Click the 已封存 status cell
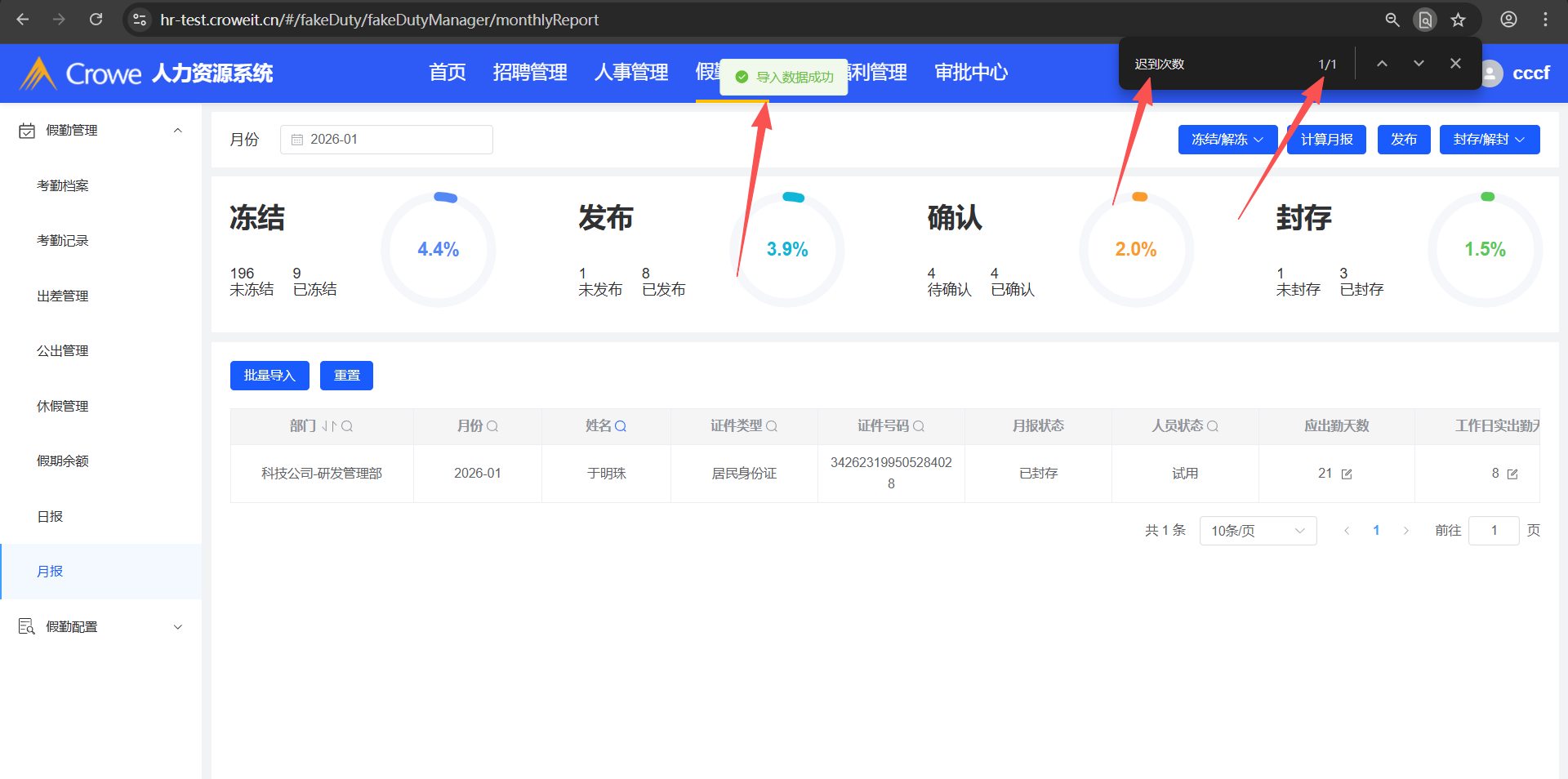Screen dimensions: 1568x779 pos(1038,474)
